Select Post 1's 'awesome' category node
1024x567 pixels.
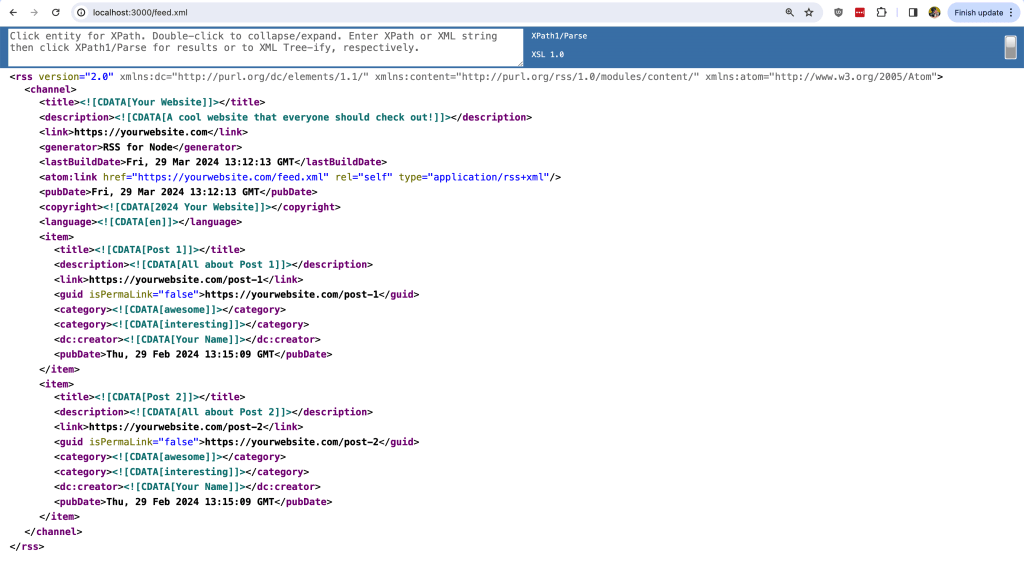[170, 310]
